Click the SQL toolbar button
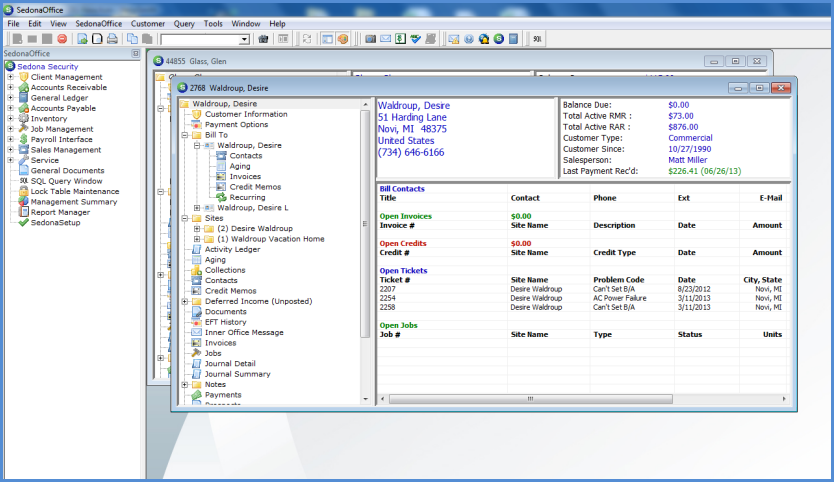This screenshot has width=834, height=482. coord(537,39)
